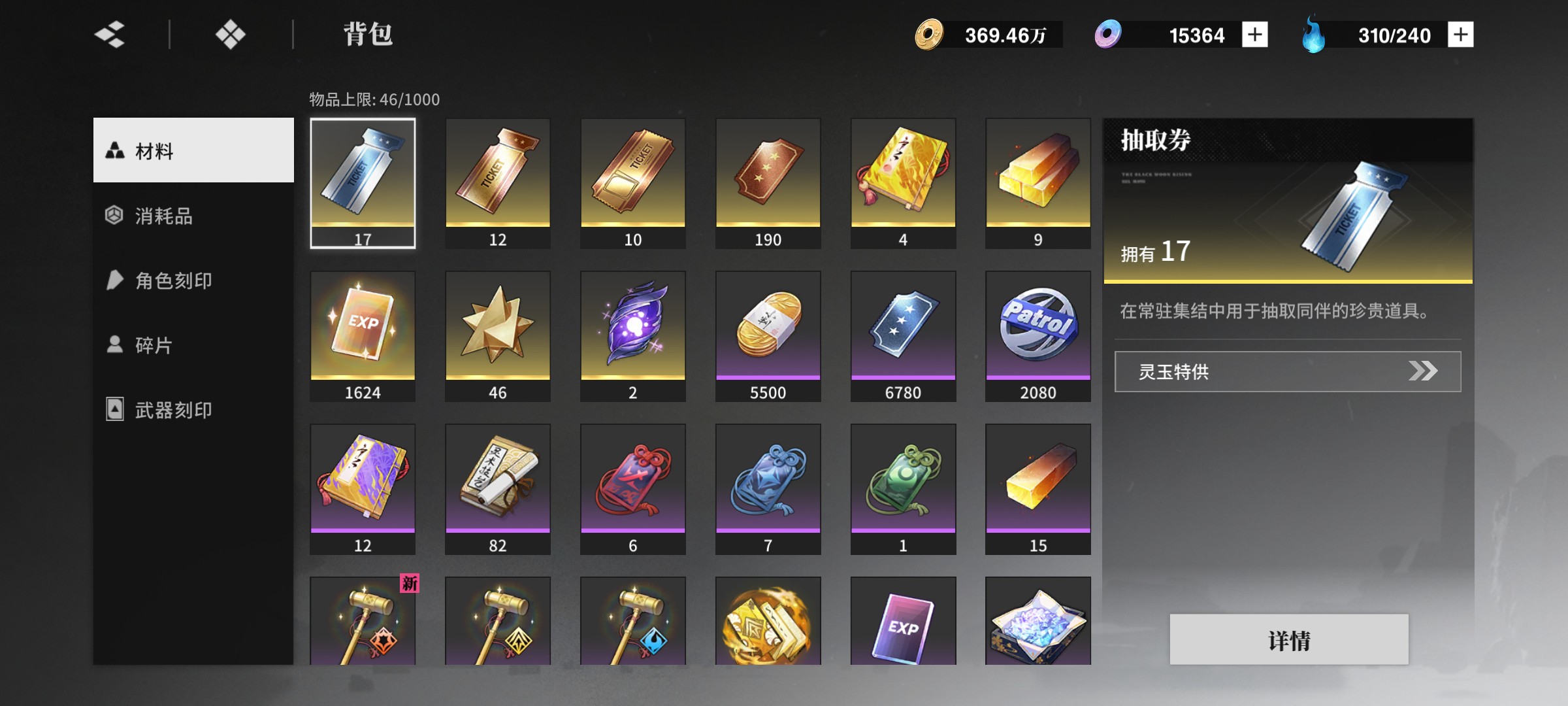Select the blue star ticket with count 6780
The height and width of the screenshot is (706, 1568).
pos(903,337)
